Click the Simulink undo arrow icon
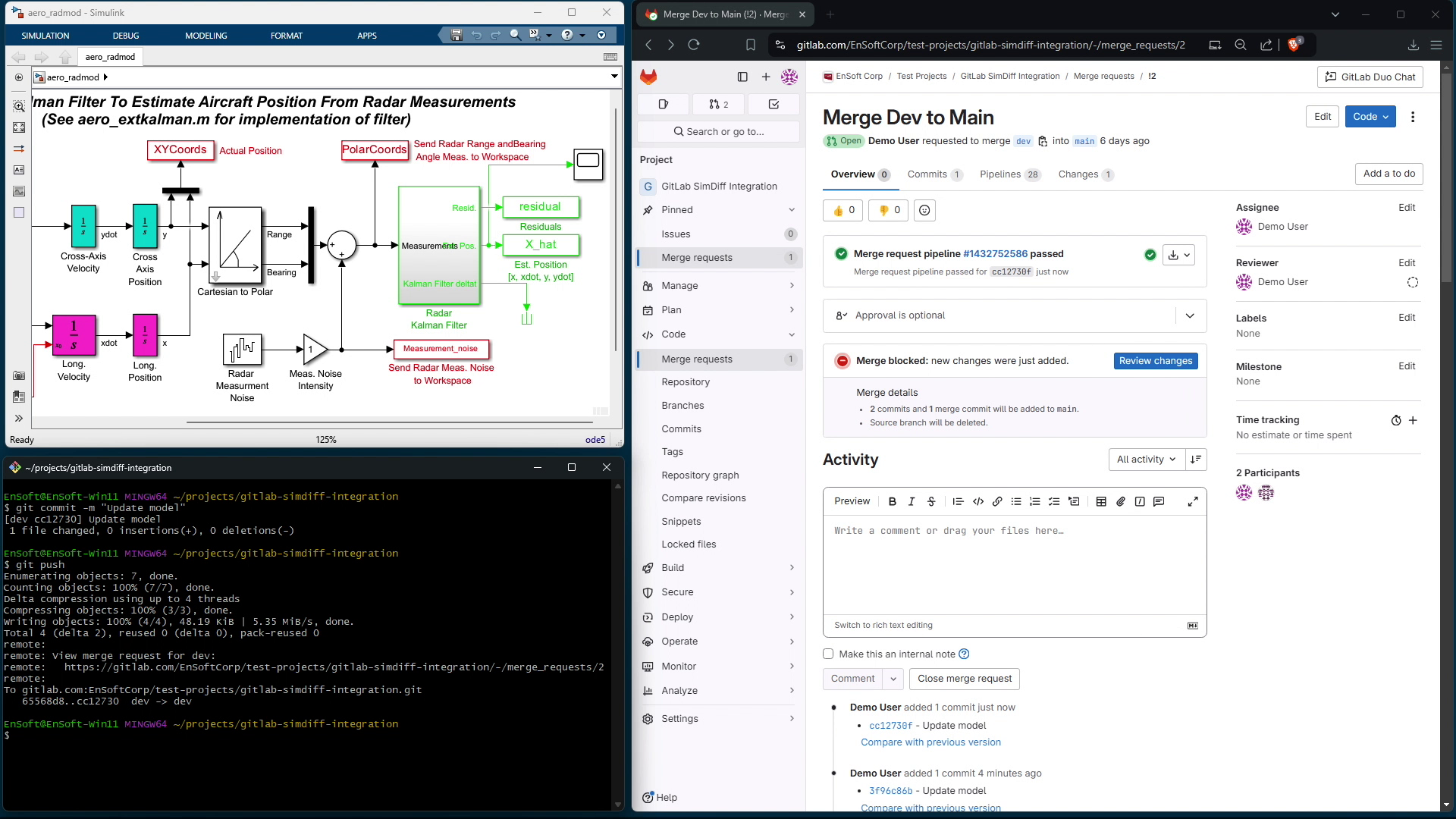This screenshot has height=819, width=1456. coord(476,35)
